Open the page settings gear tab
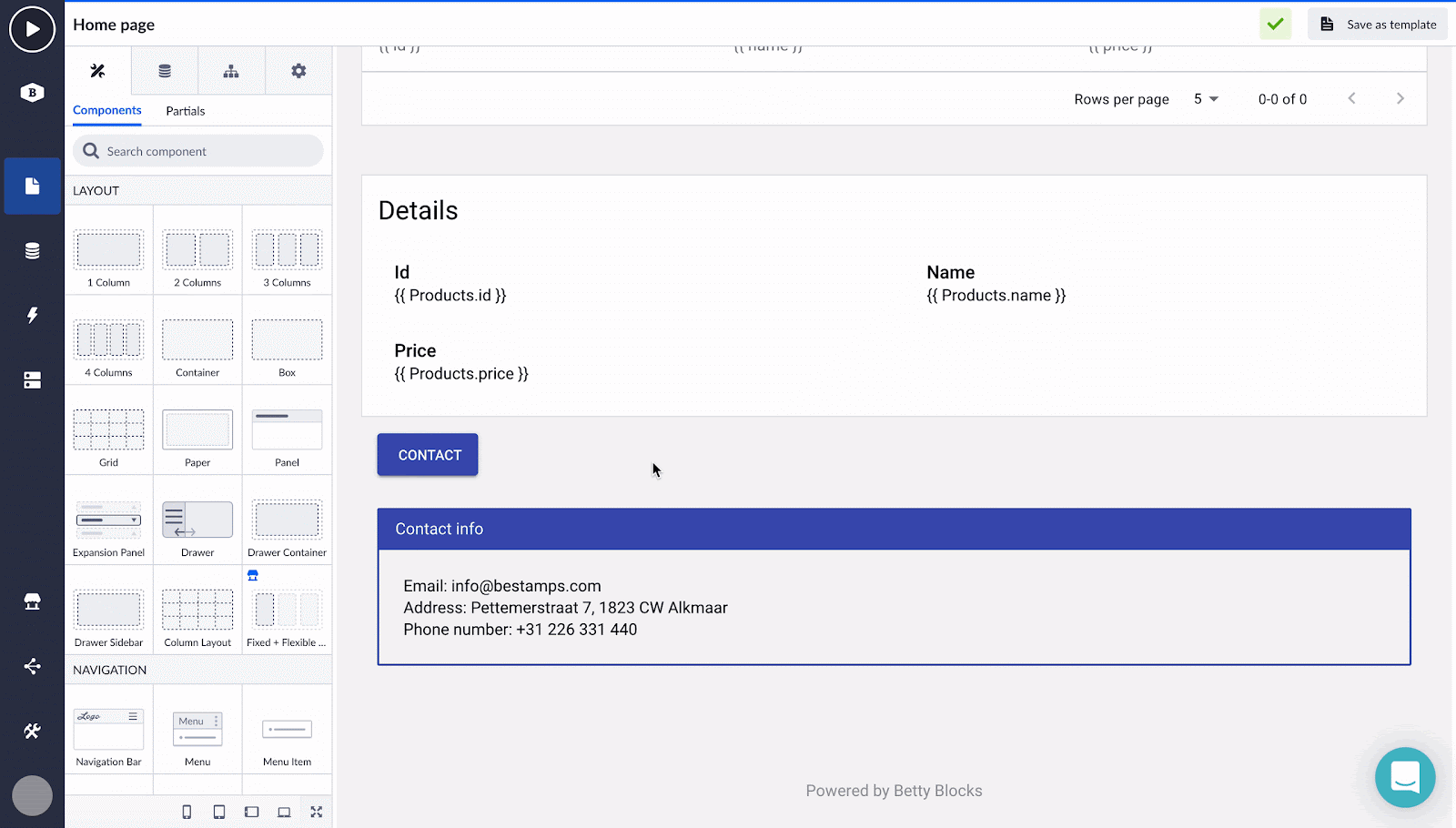The width and height of the screenshot is (1456, 828). (x=298, y=71)
